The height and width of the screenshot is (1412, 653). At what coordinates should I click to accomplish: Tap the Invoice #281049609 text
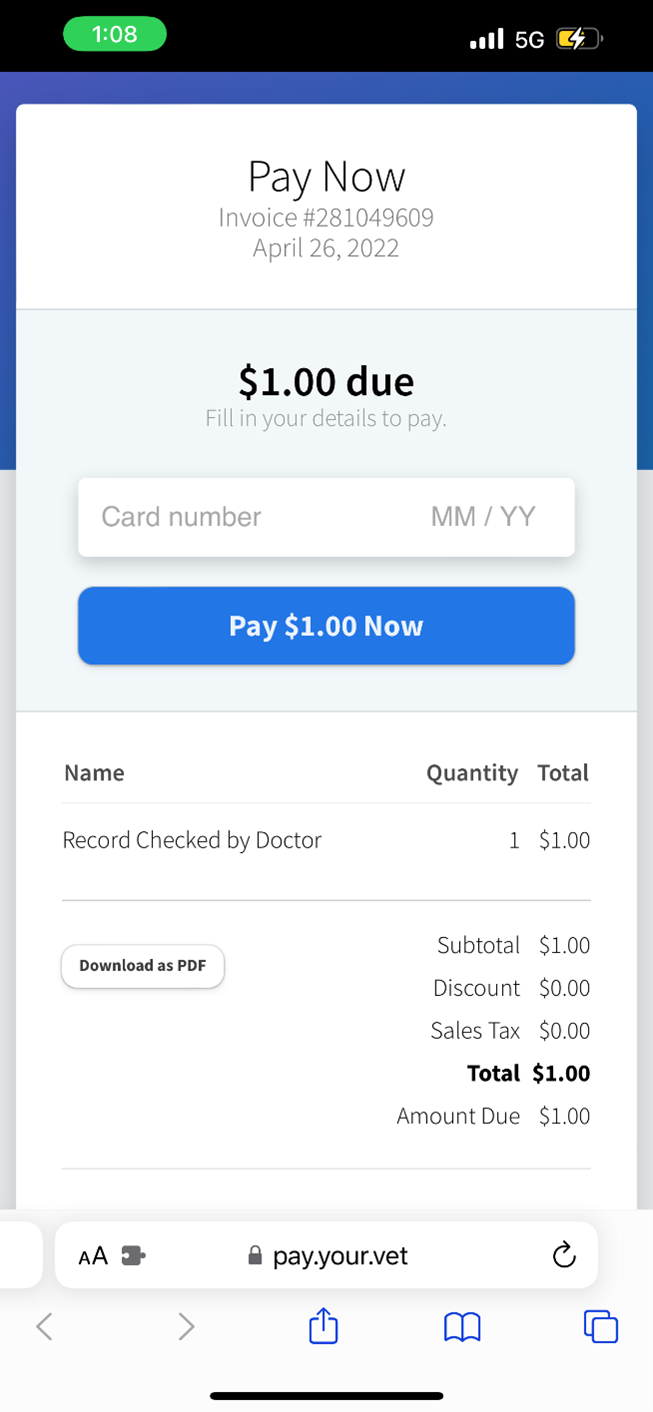point(326,217)
